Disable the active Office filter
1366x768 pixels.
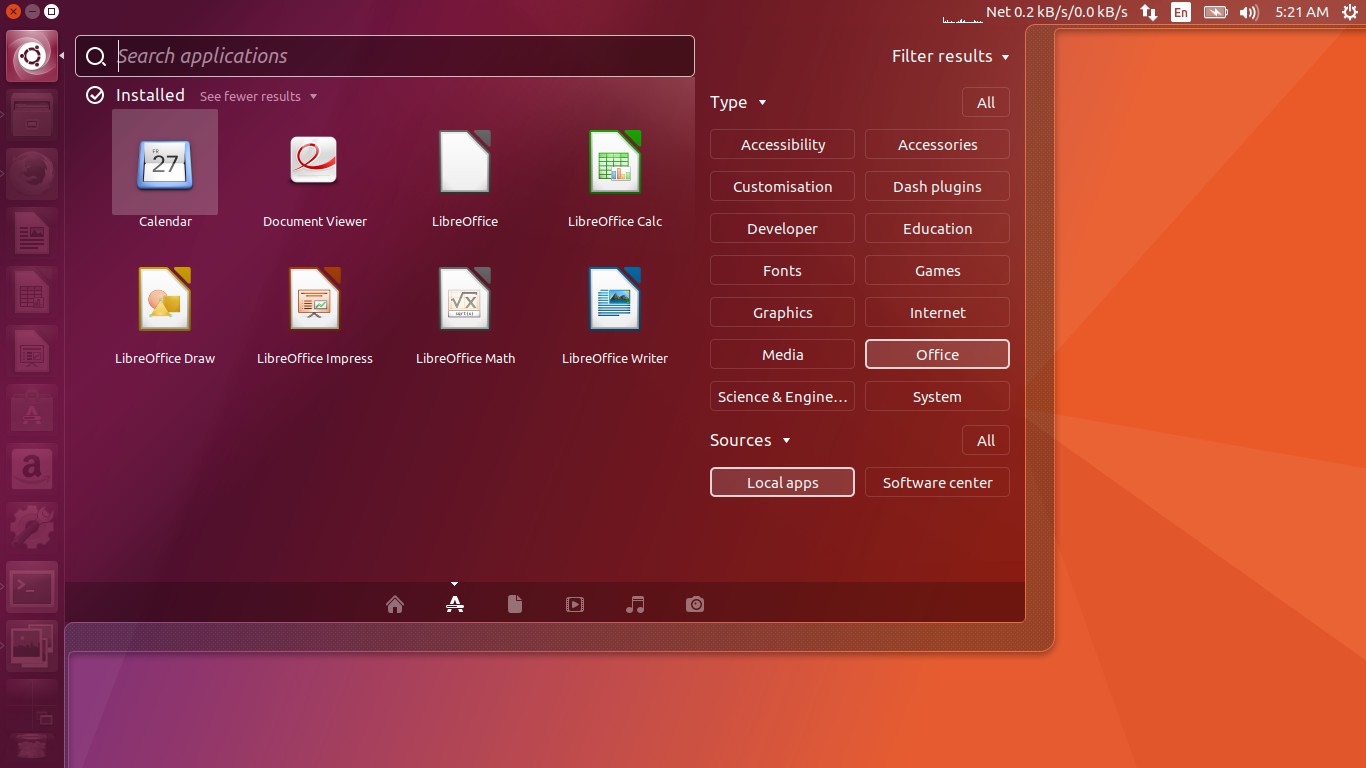click(937, 354)
